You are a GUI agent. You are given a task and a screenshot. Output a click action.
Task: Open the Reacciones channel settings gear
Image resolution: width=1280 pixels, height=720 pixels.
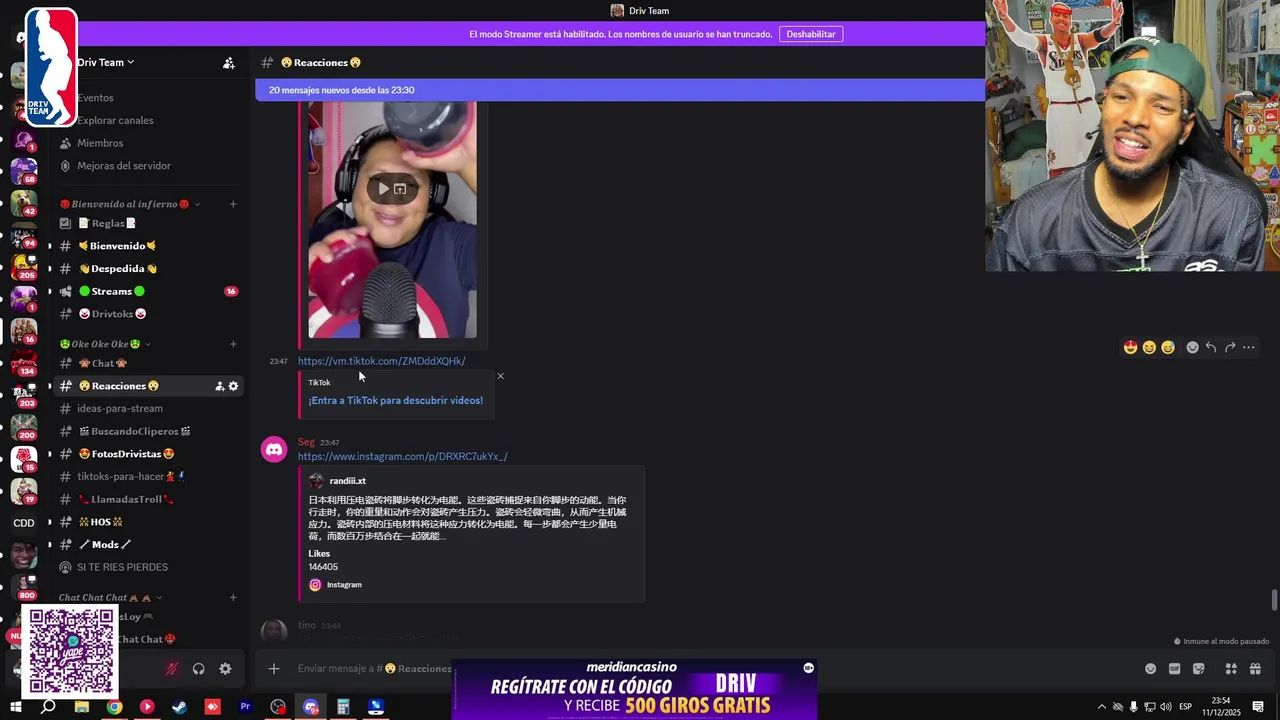coord(233,386)
